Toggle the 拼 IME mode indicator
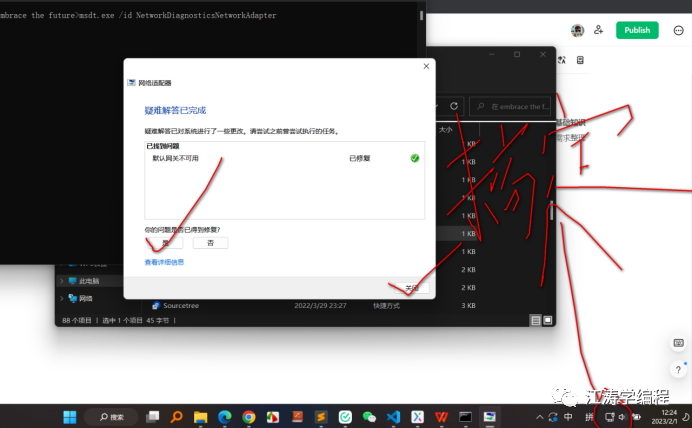This screenshot has width=692, height=428. click(589, 417)
